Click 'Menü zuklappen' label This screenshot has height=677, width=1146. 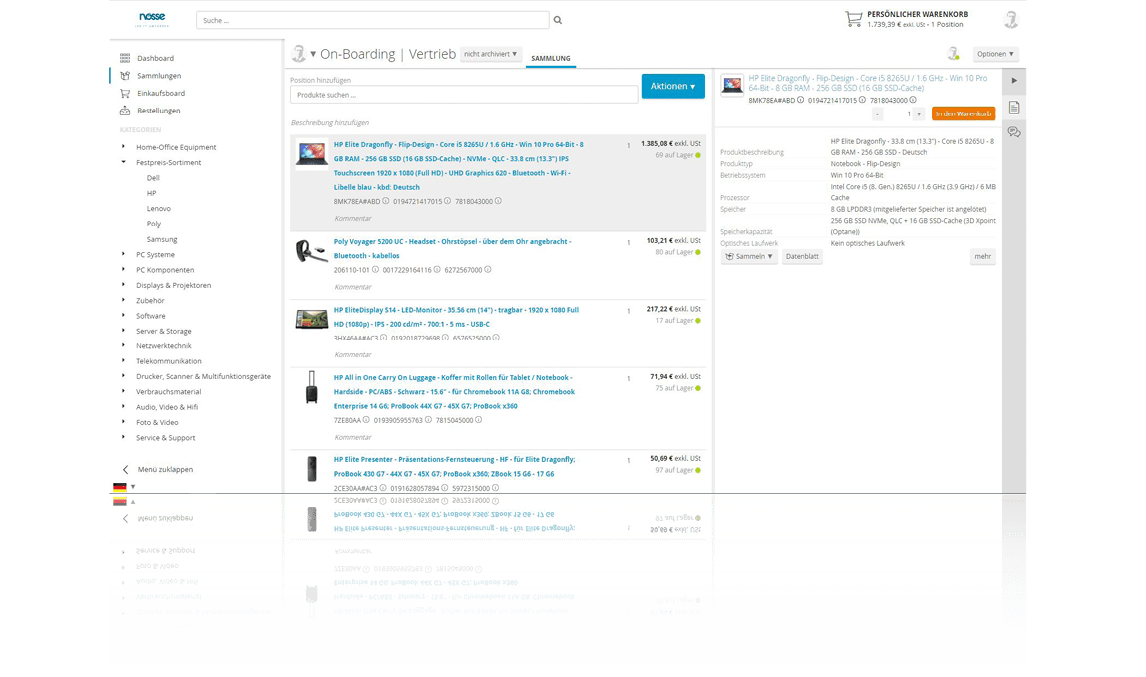coord(165,469)
